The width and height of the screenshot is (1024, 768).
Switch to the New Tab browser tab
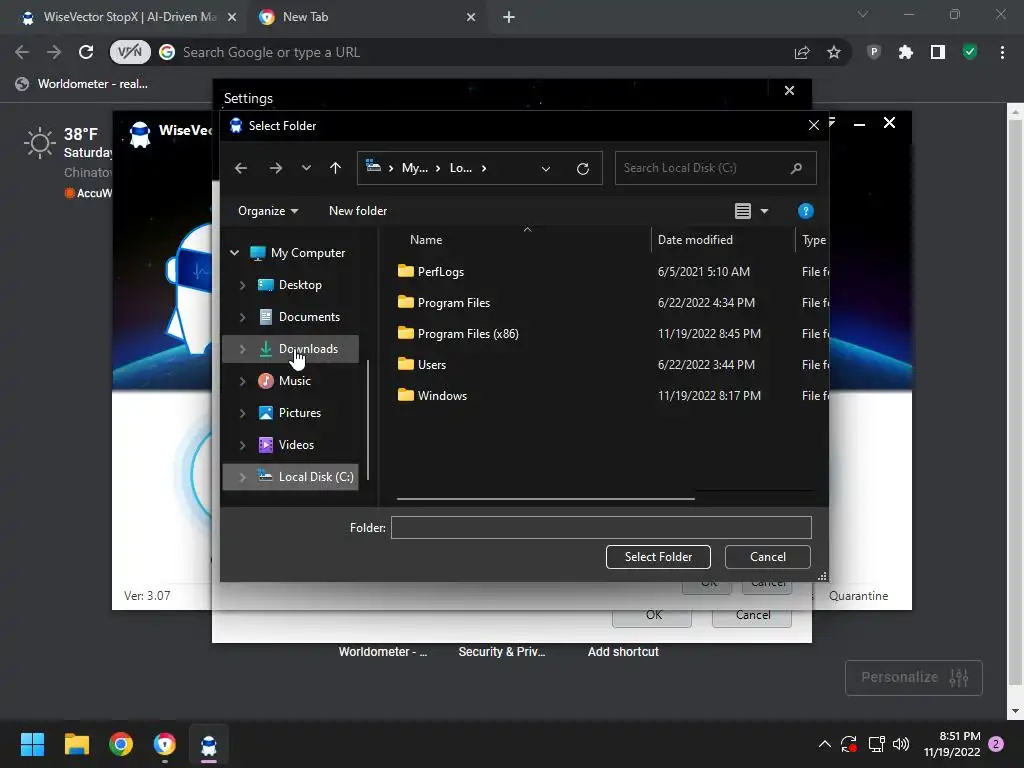366,17
